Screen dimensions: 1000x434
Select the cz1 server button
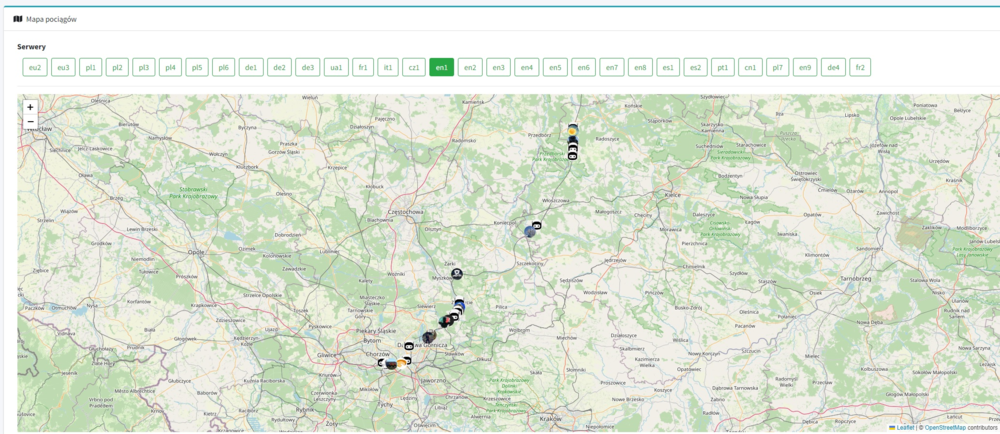(x=413, y=67)
